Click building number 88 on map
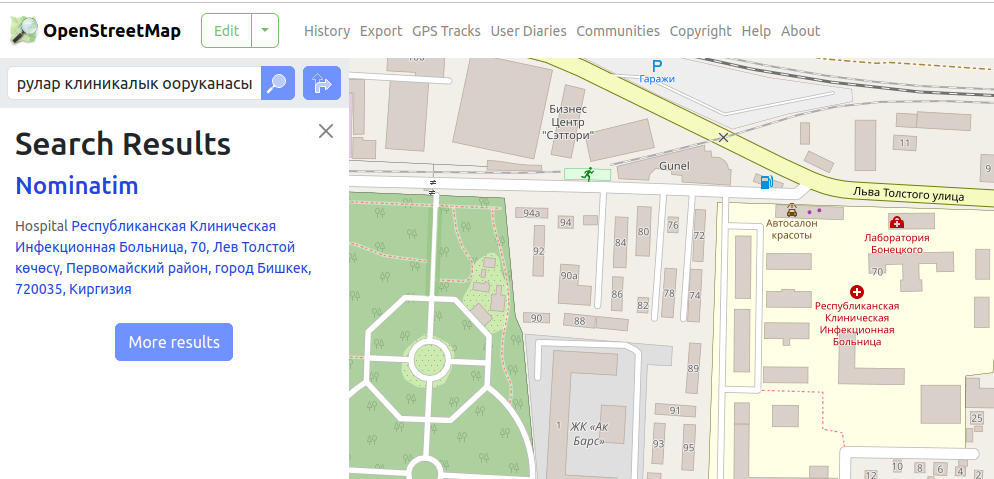The width and height of the screenshot is (994, 479). tap(579, 321)
